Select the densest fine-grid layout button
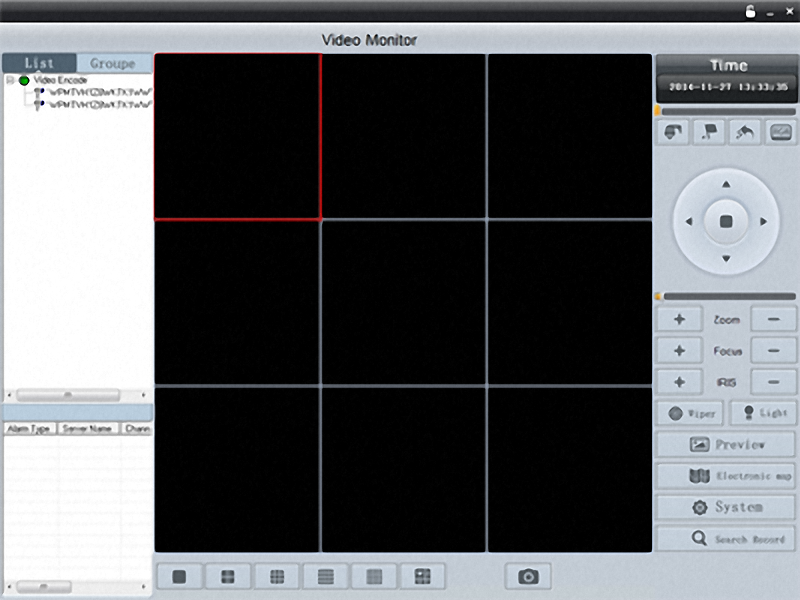Screen dimensions: 800x600 pyautogui.click(x=374, y=577)
